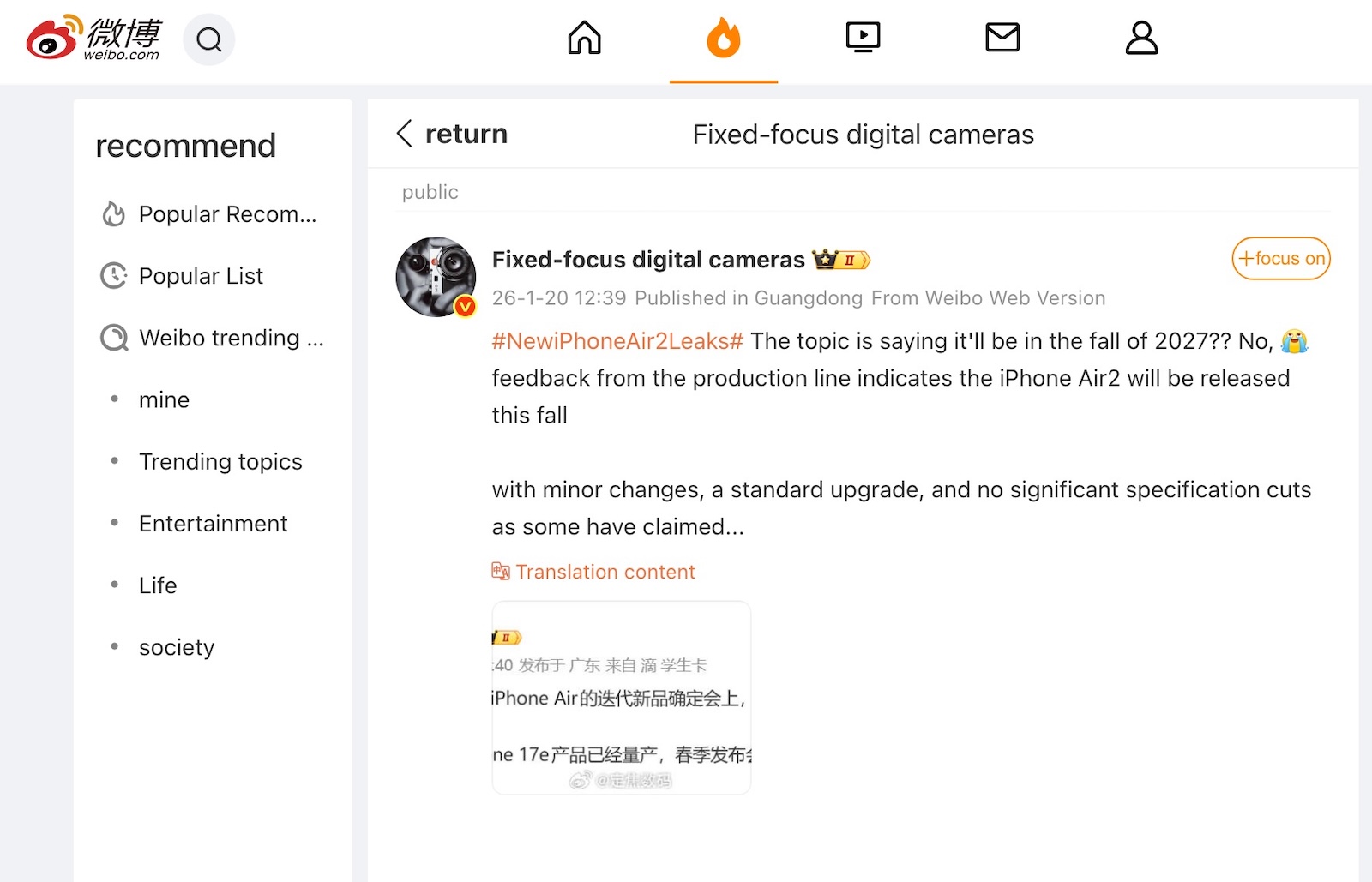Image resolution: width=1372 pixels, height=882 pixels.
Task: Choose the Life category
Action: (x=158, y=585)
